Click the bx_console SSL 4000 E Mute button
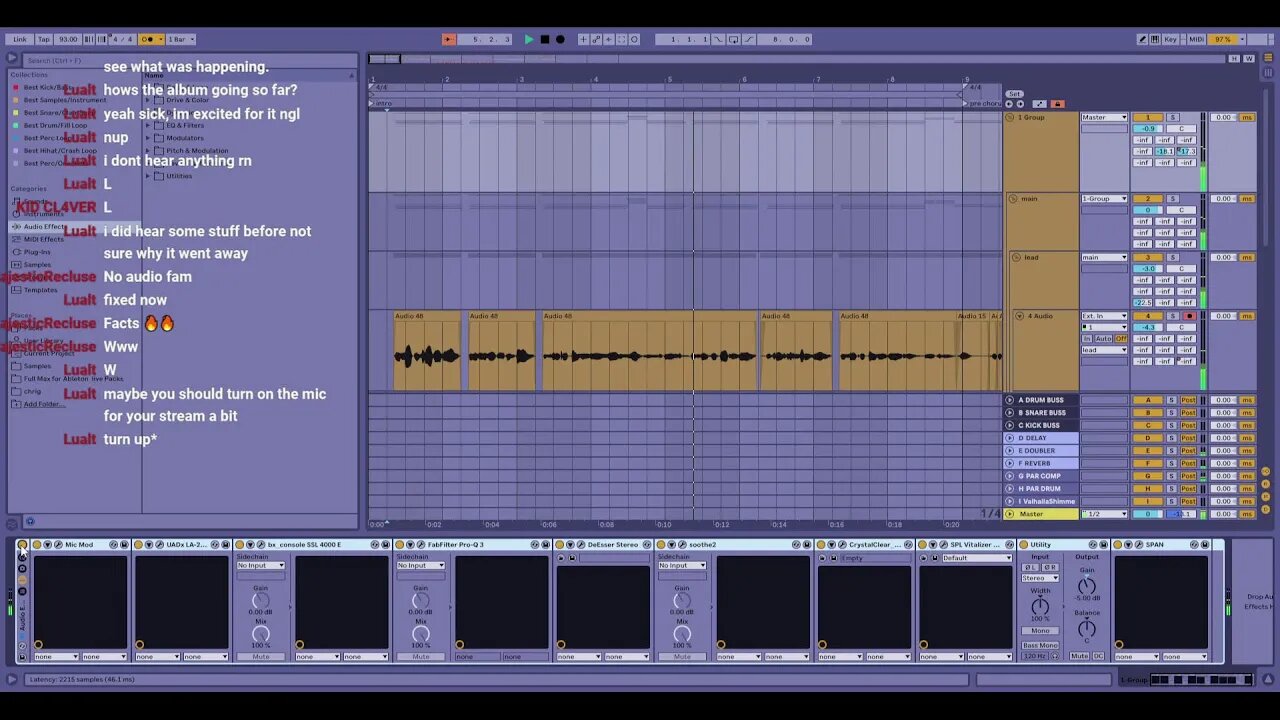 point(261,657)
